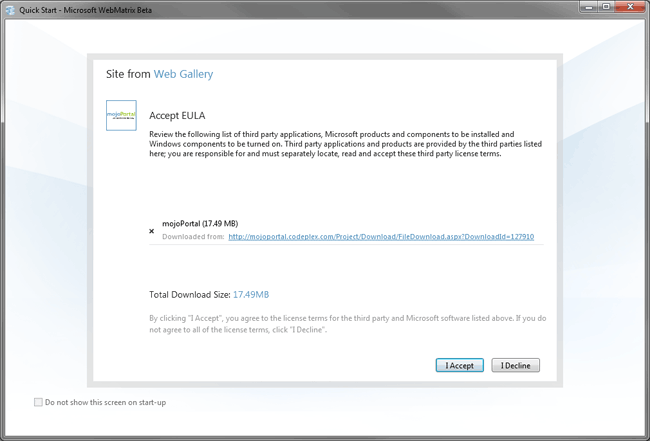Screen dimensions: 650x441
Task: Click the "Site from" heading text
Action: 128,74
